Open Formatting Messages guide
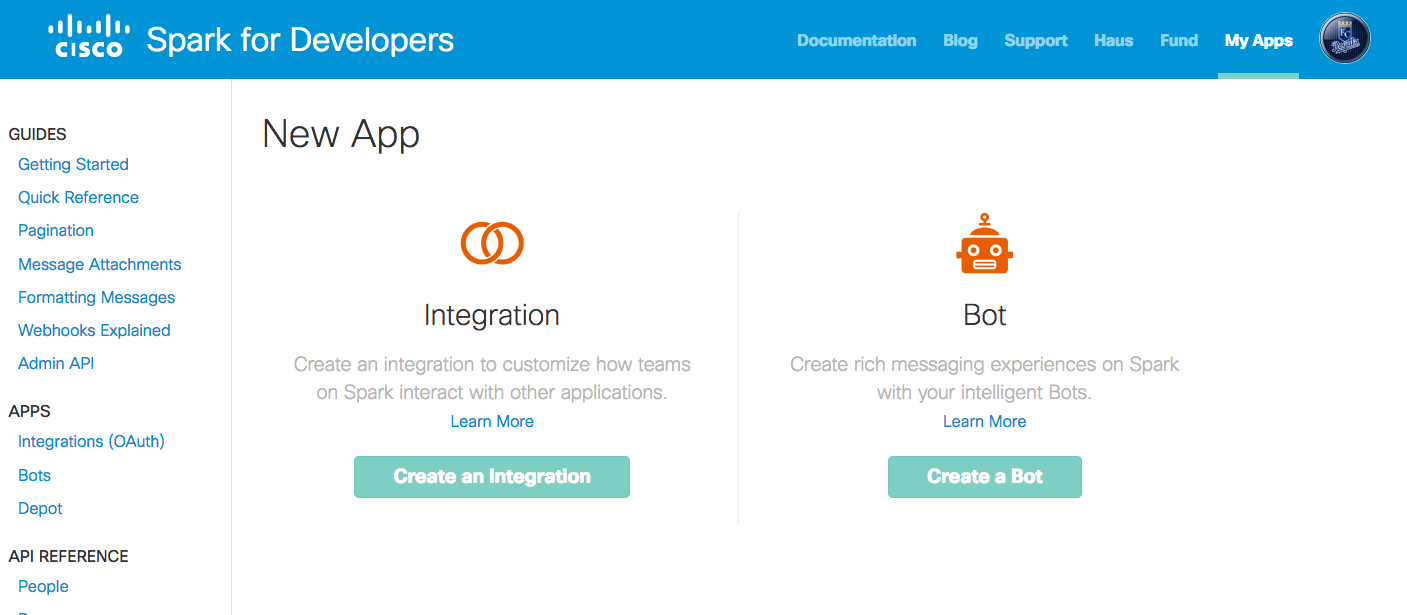The height and width of the screenshot is (615, 1407). (96, 297)
